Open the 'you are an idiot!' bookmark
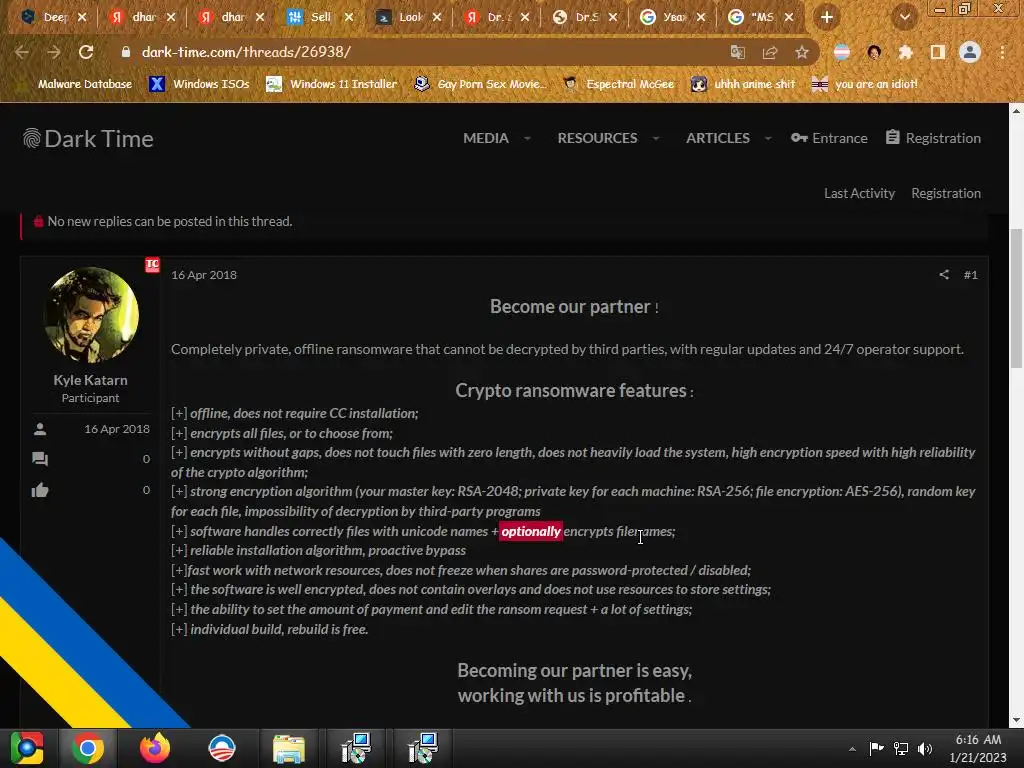 coord(865,84)
